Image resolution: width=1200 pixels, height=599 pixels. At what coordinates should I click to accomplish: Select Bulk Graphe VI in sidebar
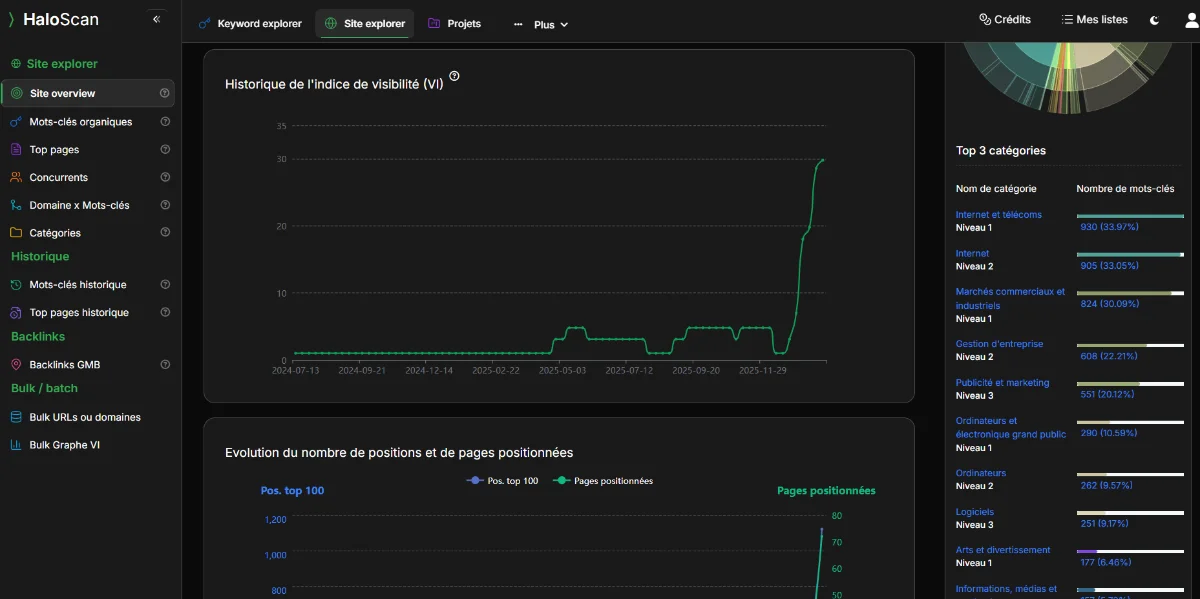[64, 445]
